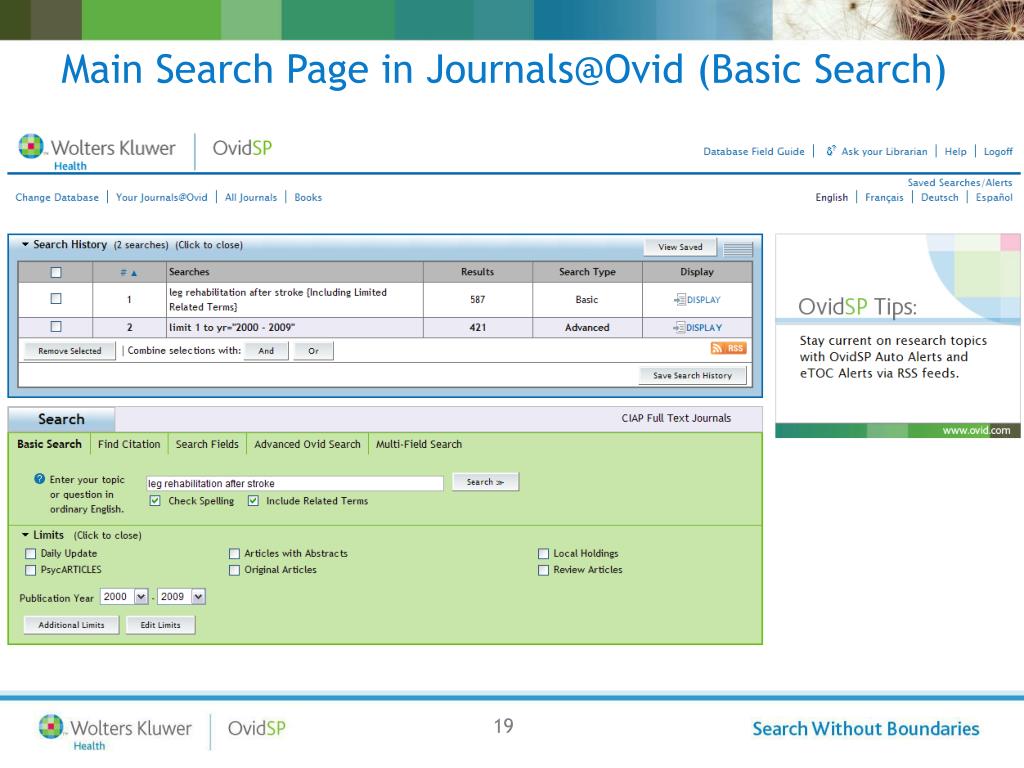Uncheck Include Related Terms option
This screenshot has height=768, width=1024.
click(x=253, y=501)
